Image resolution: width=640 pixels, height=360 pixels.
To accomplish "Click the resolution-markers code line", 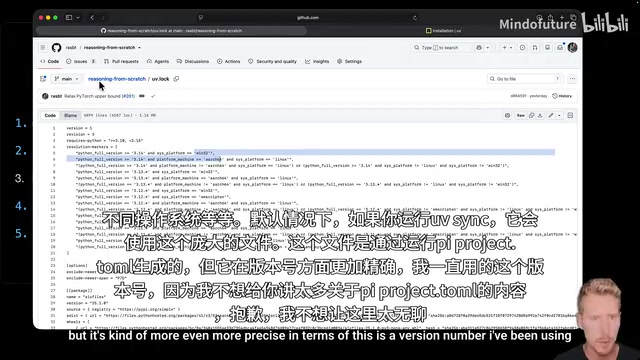I will [x=92, y=147].
